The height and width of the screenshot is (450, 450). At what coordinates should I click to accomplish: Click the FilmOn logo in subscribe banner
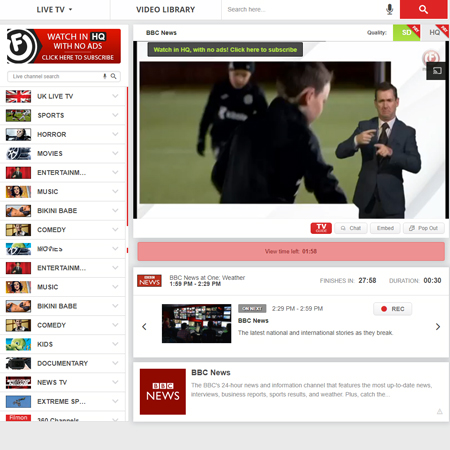point(21,46)
